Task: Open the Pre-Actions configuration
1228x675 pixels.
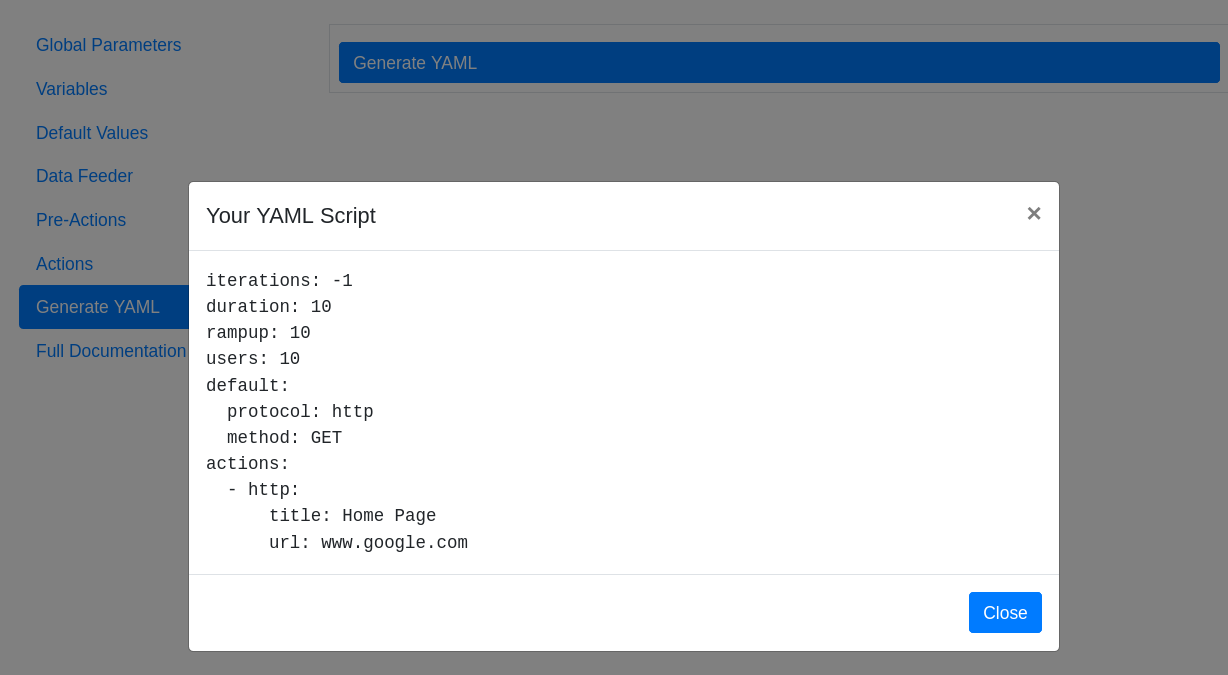Action: [81, 220]
